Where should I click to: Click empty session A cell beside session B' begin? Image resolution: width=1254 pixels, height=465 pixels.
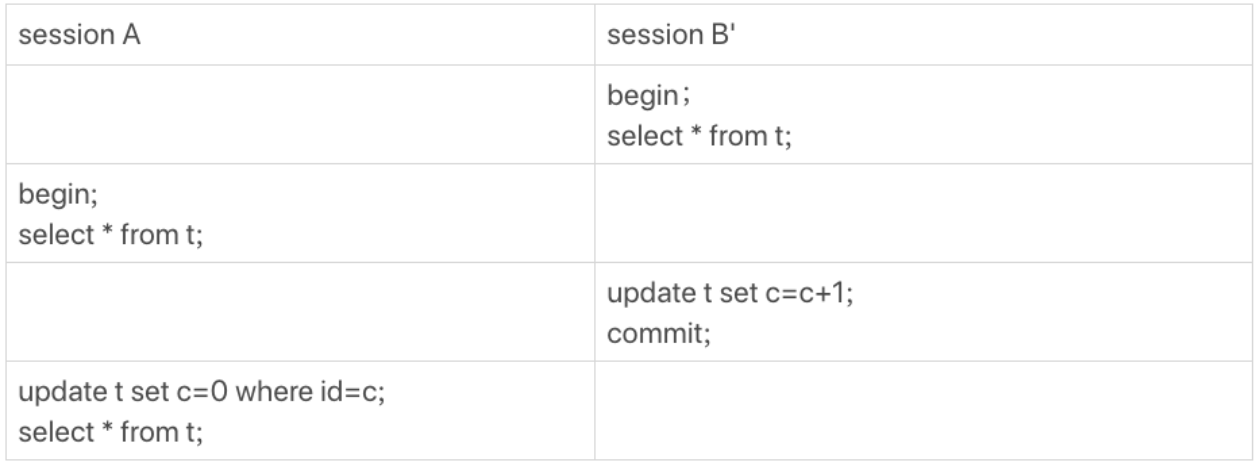300,114
